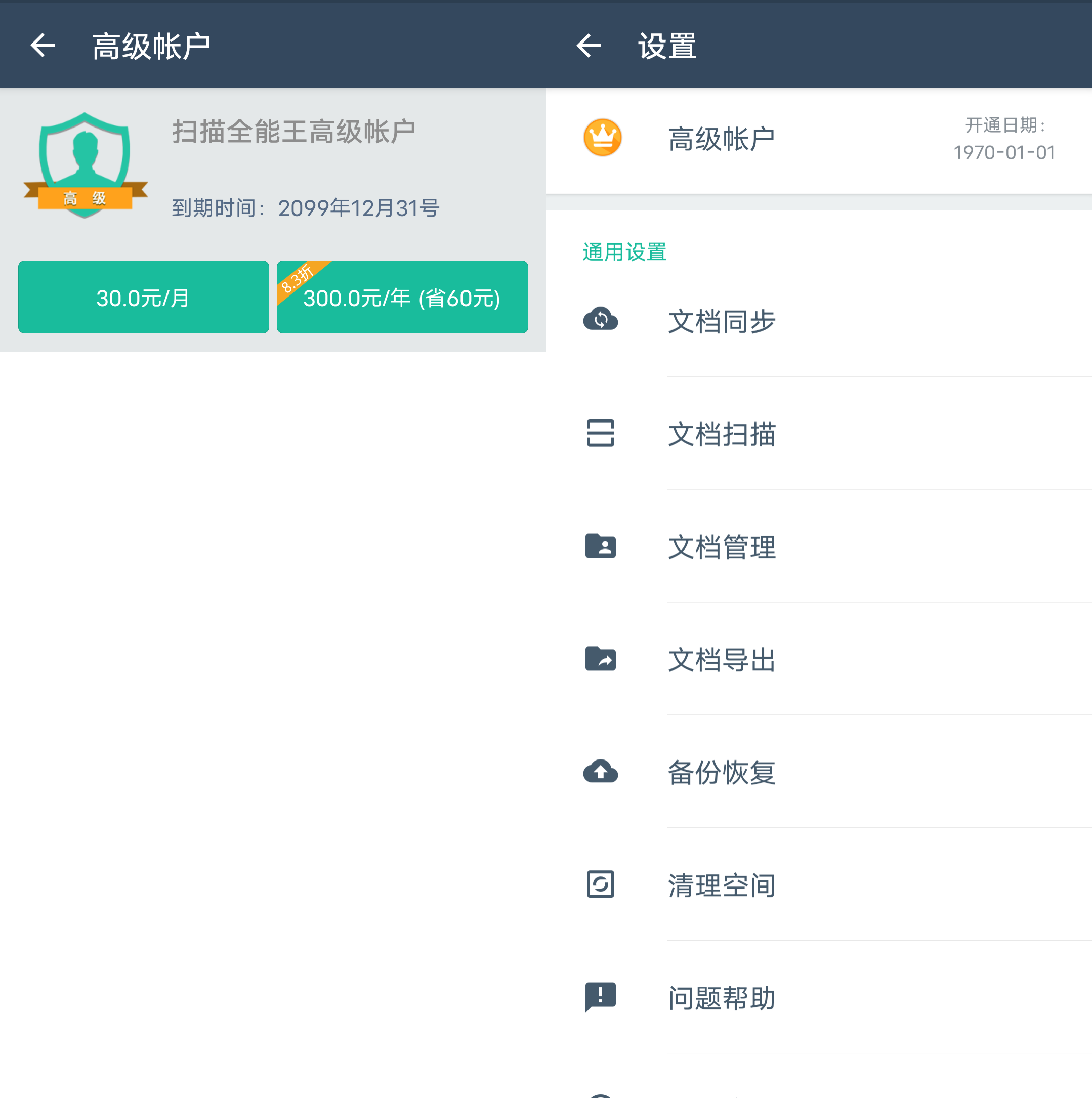This screenshot has height=1098, width=1092.
Task: Tap the refresh square icon for 清理空间
Action: pyautogui.click(x=600, y=884)
